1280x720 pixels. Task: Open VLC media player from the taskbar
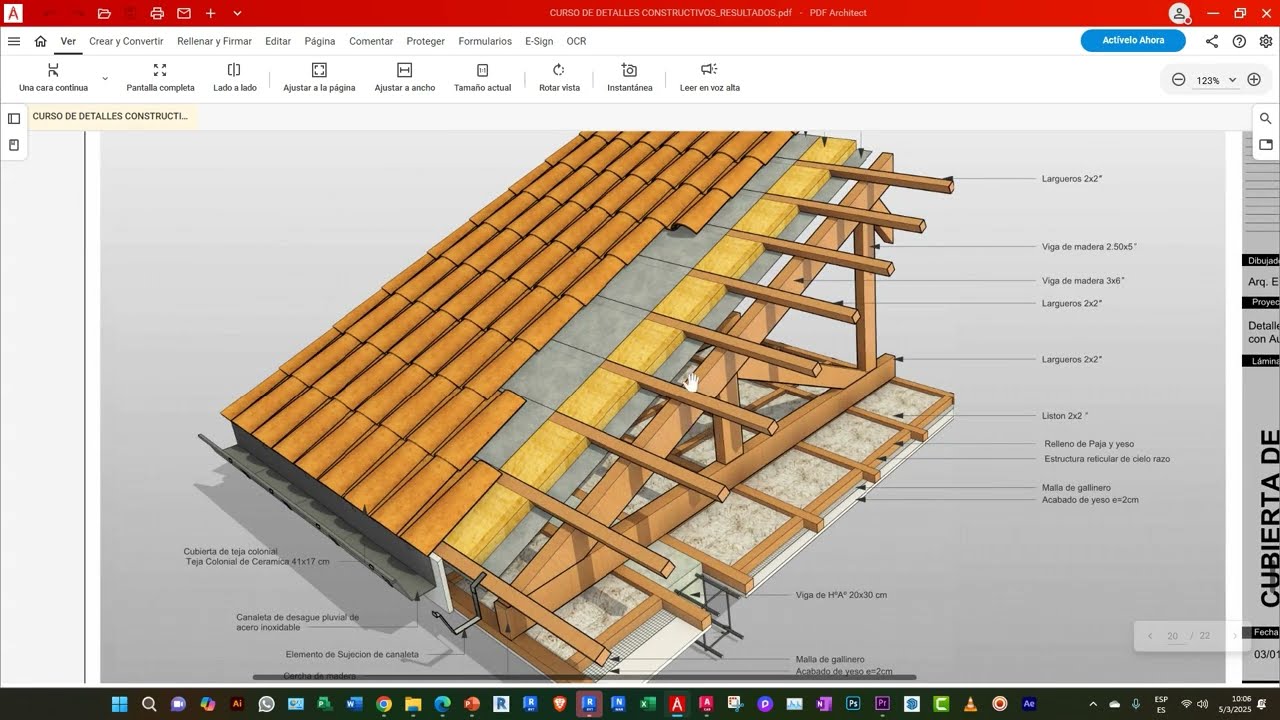pos(970,704)
